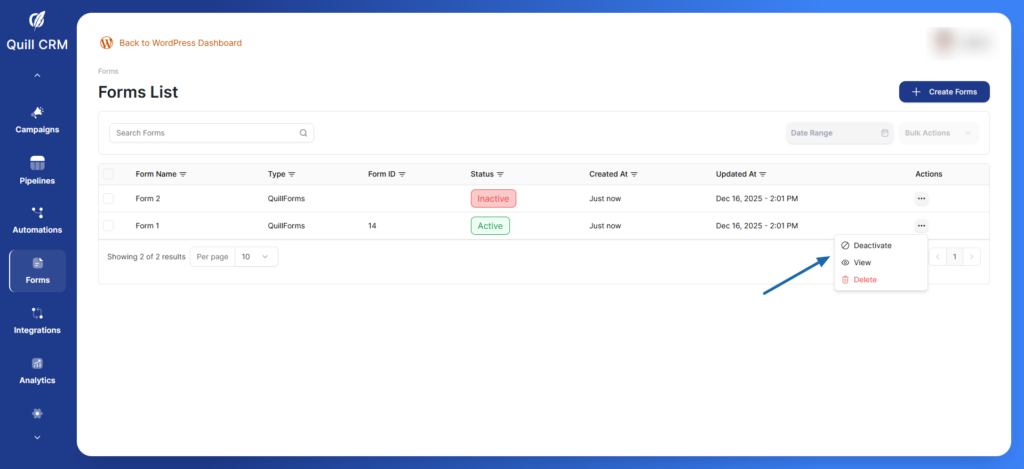Screen dimensions: 1024x469
Task: Check the Form 1 row checkbox
Action: (x=108, y=226)
